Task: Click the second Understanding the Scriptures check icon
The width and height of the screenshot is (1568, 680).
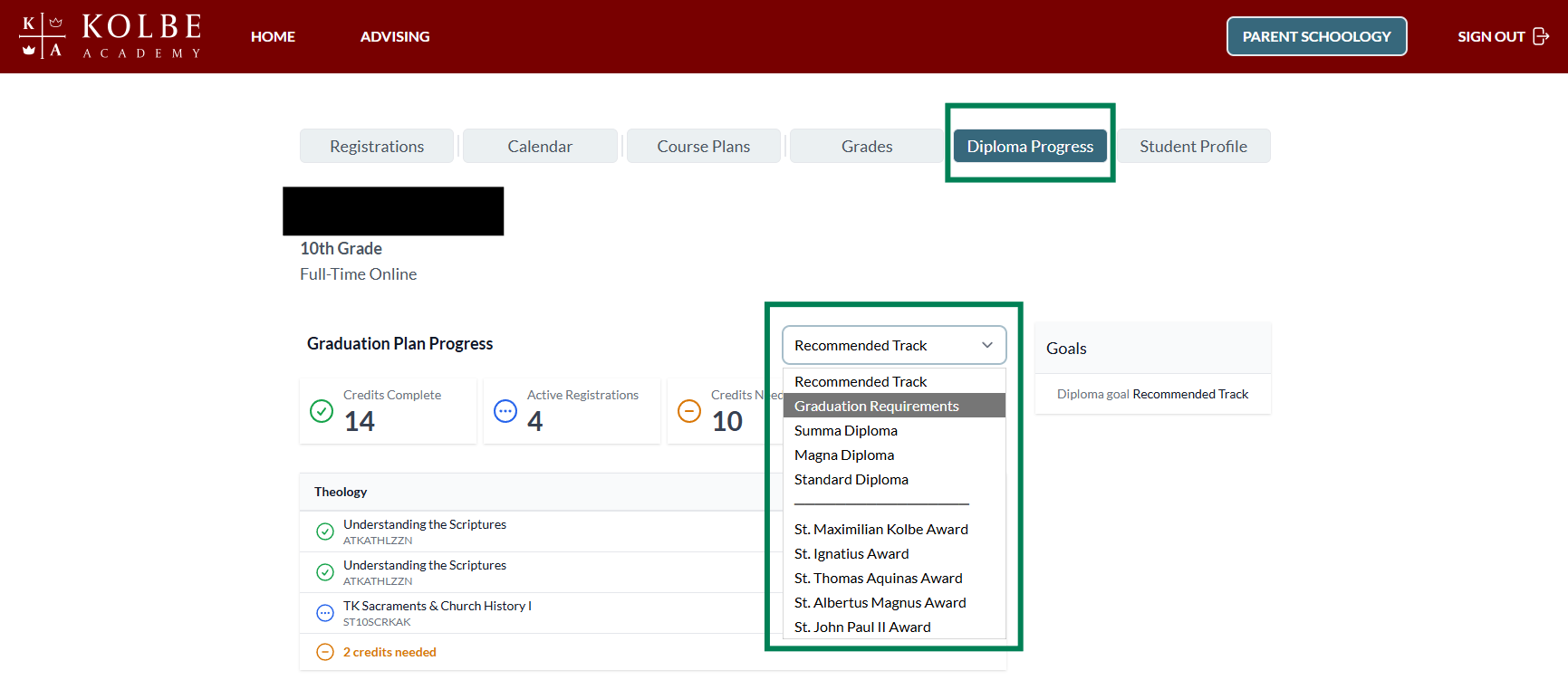Action: pyautogui.click(x=325, y=572)
